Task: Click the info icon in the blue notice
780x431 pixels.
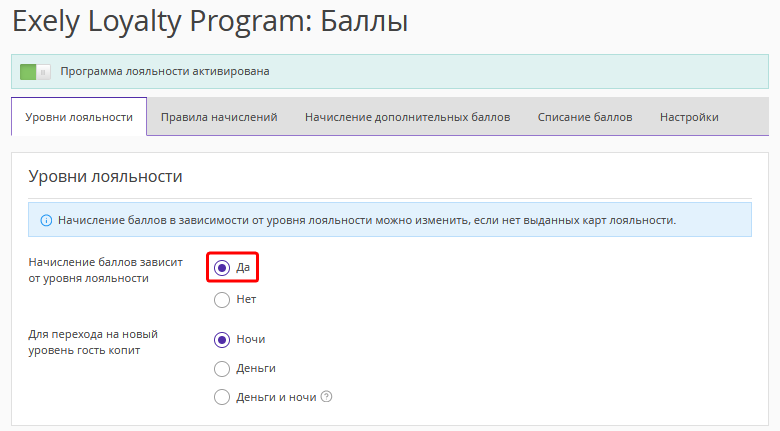Action: (x=46, y=220)
